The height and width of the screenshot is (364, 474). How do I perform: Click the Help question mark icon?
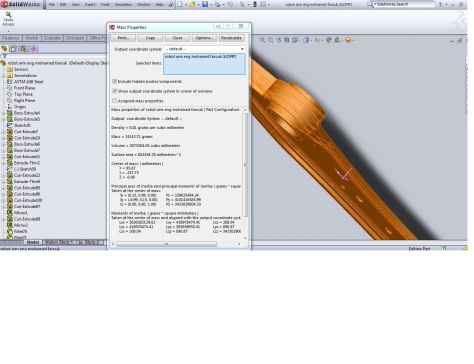(x=440, y=4)
